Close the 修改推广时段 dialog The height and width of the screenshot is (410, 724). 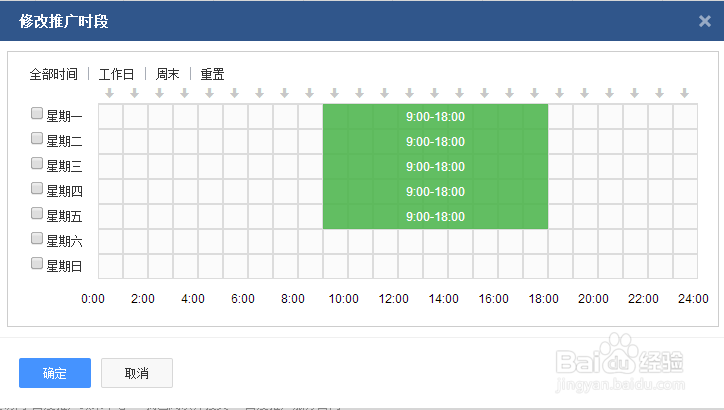click(704, 21)
